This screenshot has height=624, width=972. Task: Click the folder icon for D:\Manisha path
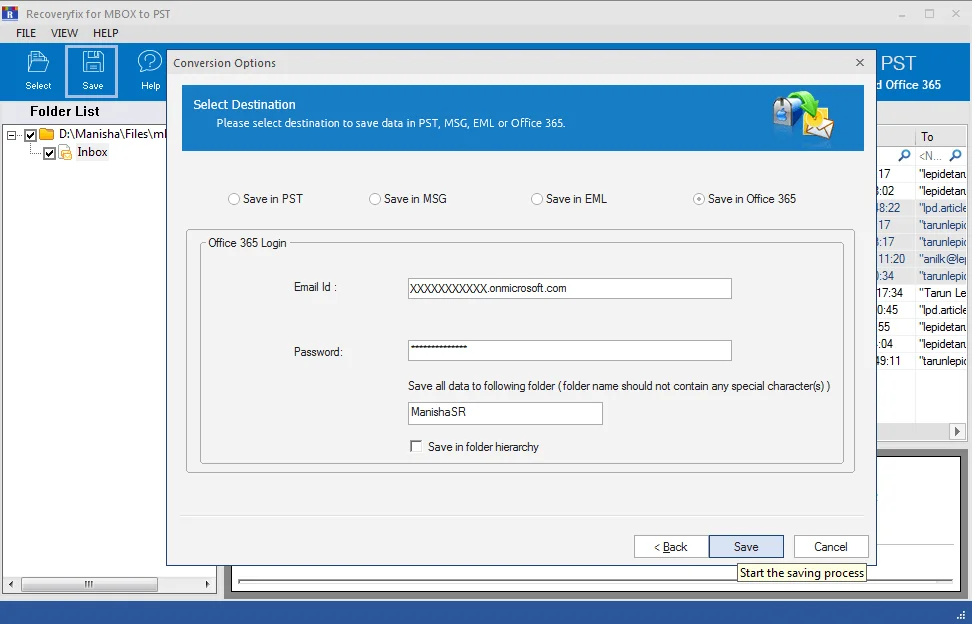coord(46,134)
